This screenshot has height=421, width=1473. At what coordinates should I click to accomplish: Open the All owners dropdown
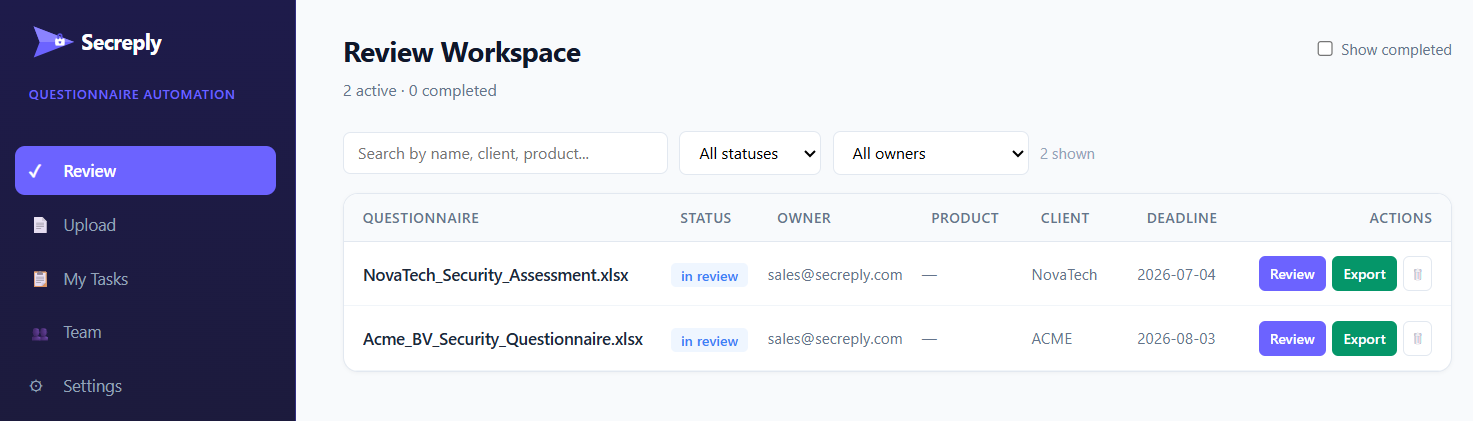931,153
